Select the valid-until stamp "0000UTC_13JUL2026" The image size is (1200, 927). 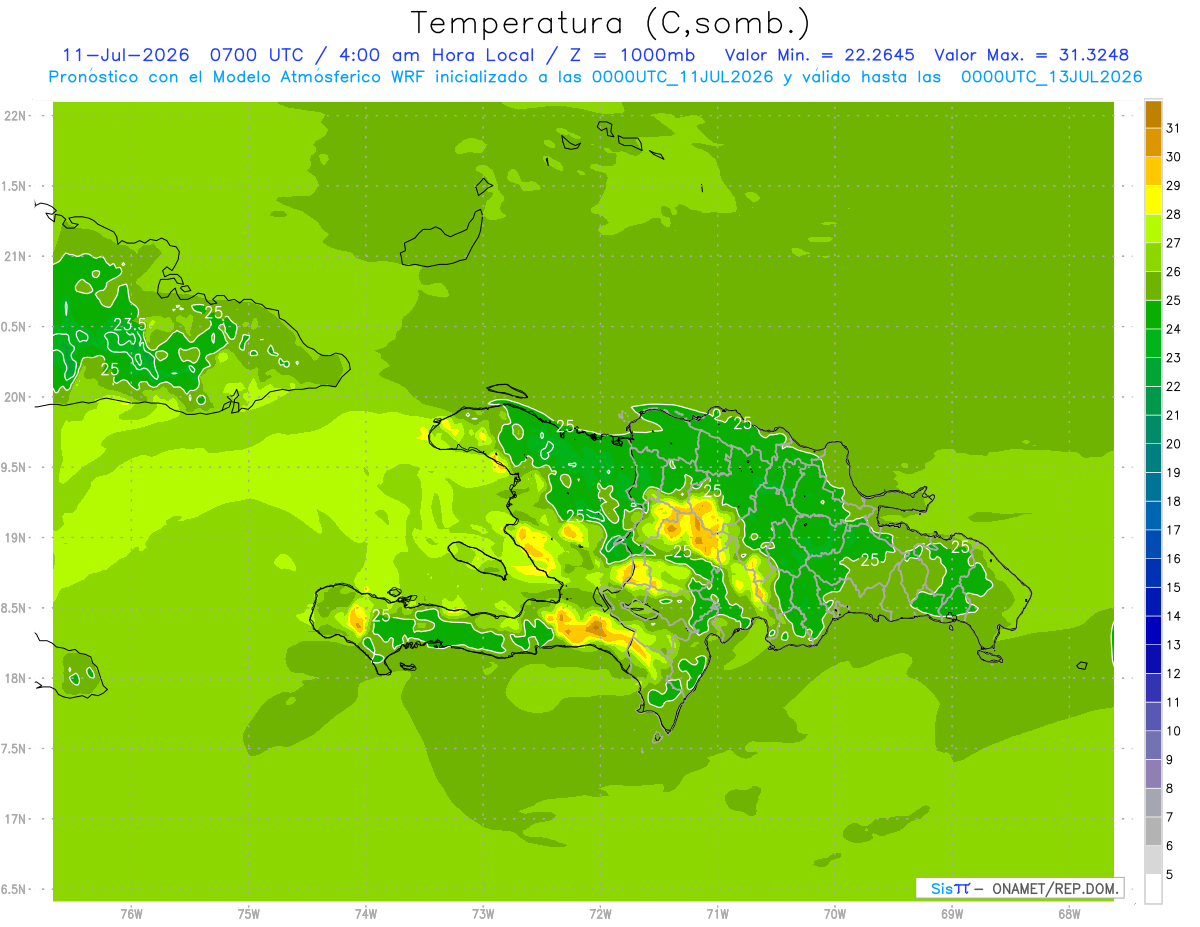tap(1051, 77)
